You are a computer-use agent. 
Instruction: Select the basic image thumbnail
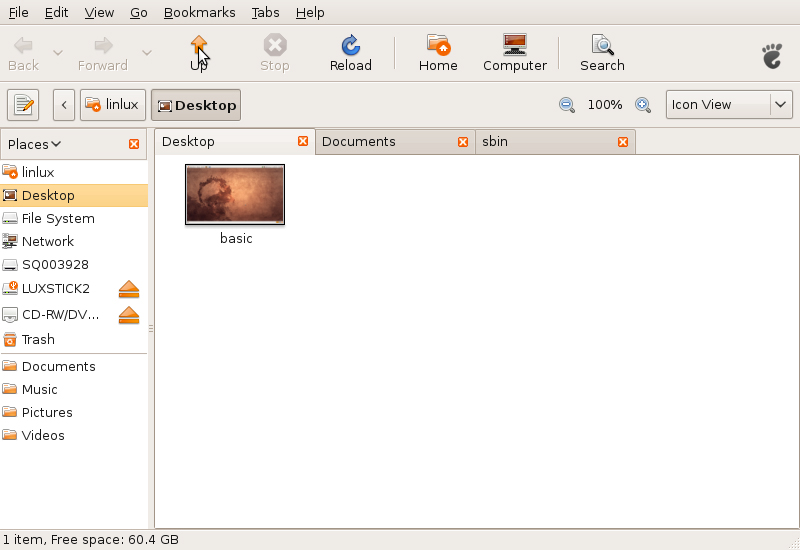(x=235, y=194)
